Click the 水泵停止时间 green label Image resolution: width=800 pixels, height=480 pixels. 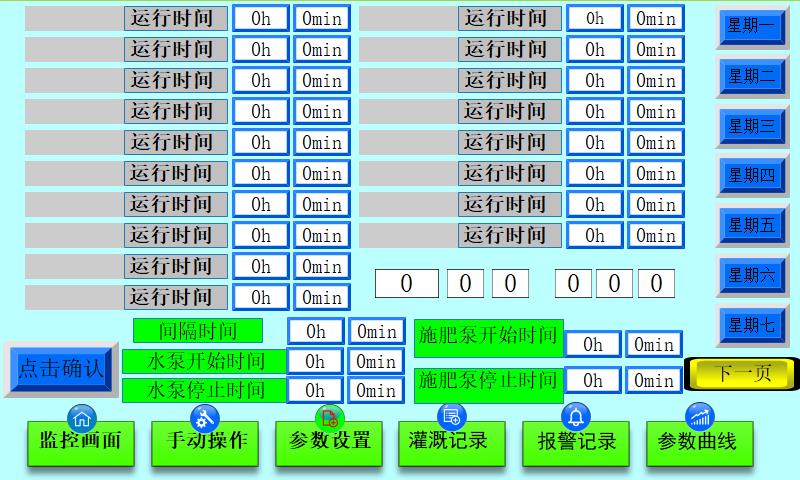coord(205,390)
